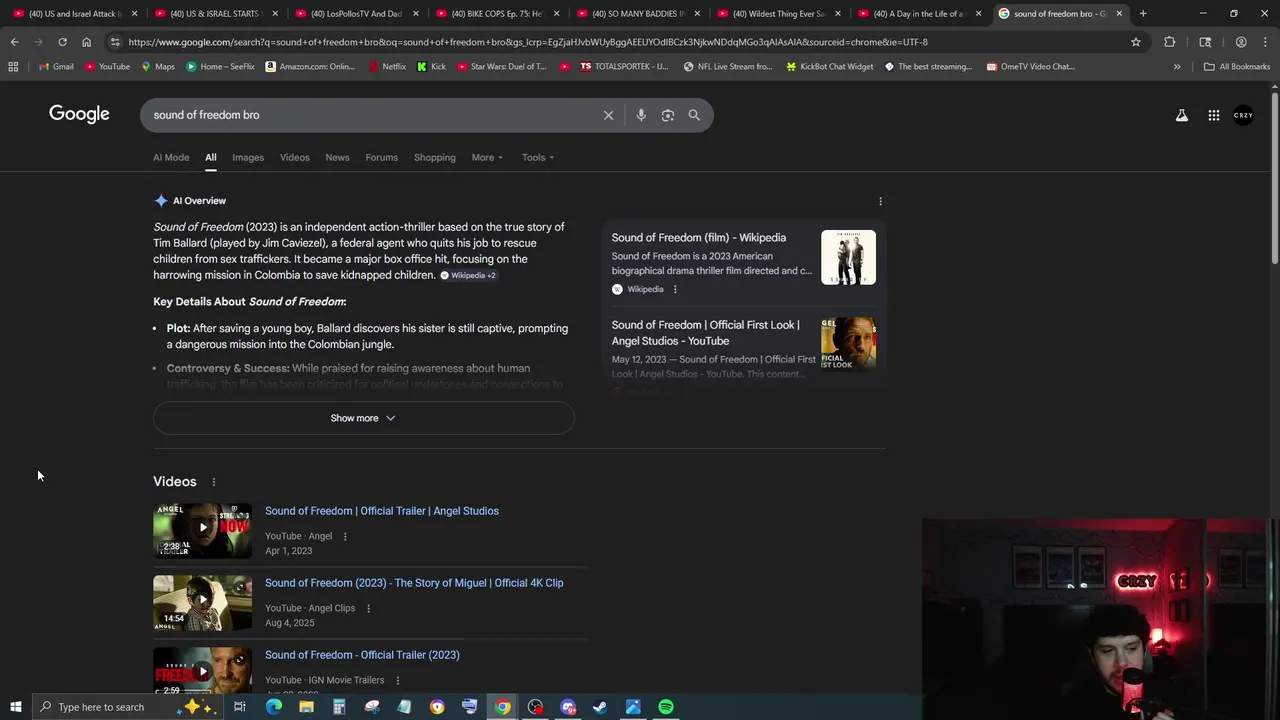Switch to the Videos search tab
The width and height of the screenshot is (1280, 720).
point(294,157)
